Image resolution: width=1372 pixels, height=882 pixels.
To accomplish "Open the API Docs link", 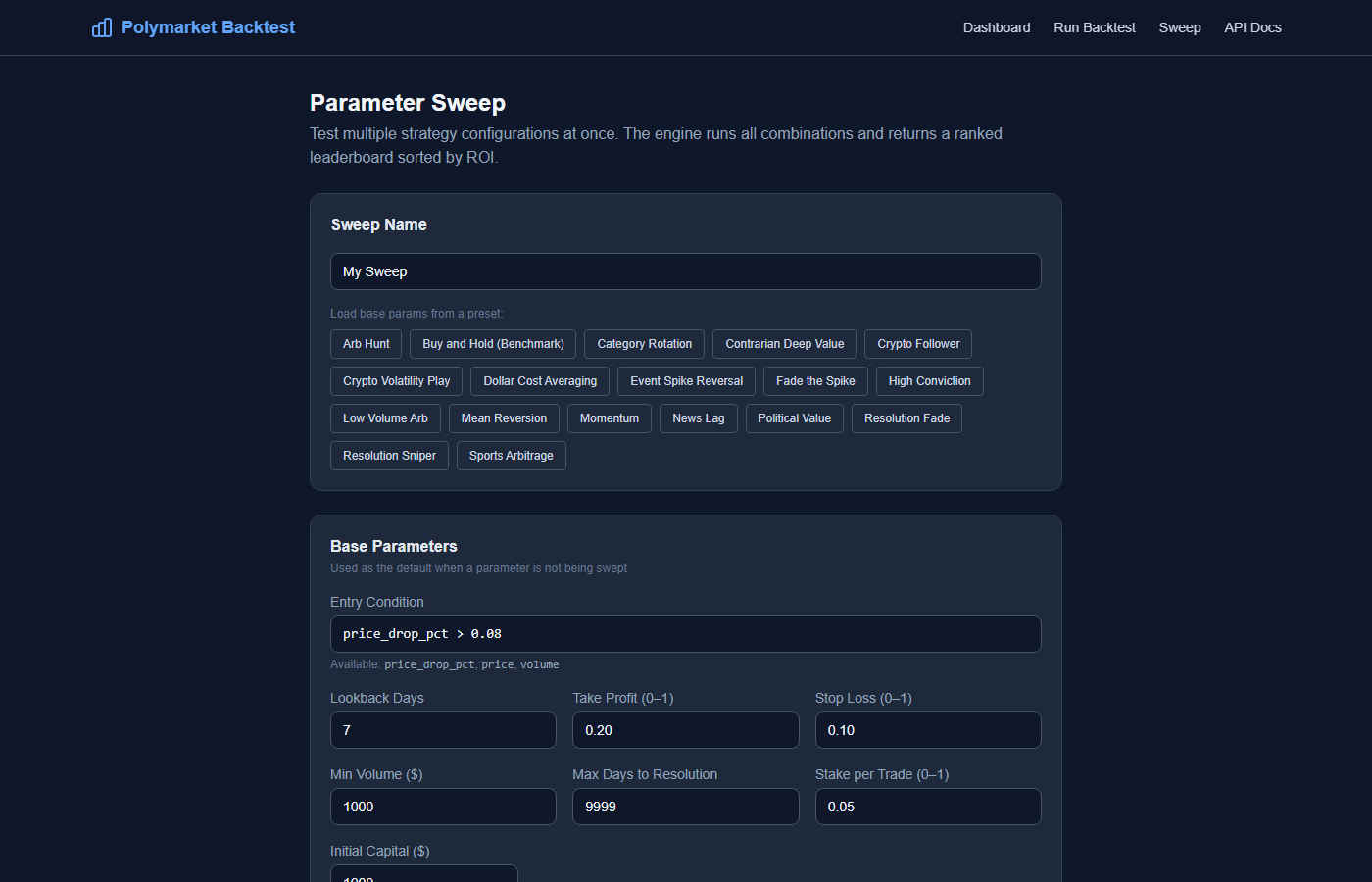I will [1252, 27].
